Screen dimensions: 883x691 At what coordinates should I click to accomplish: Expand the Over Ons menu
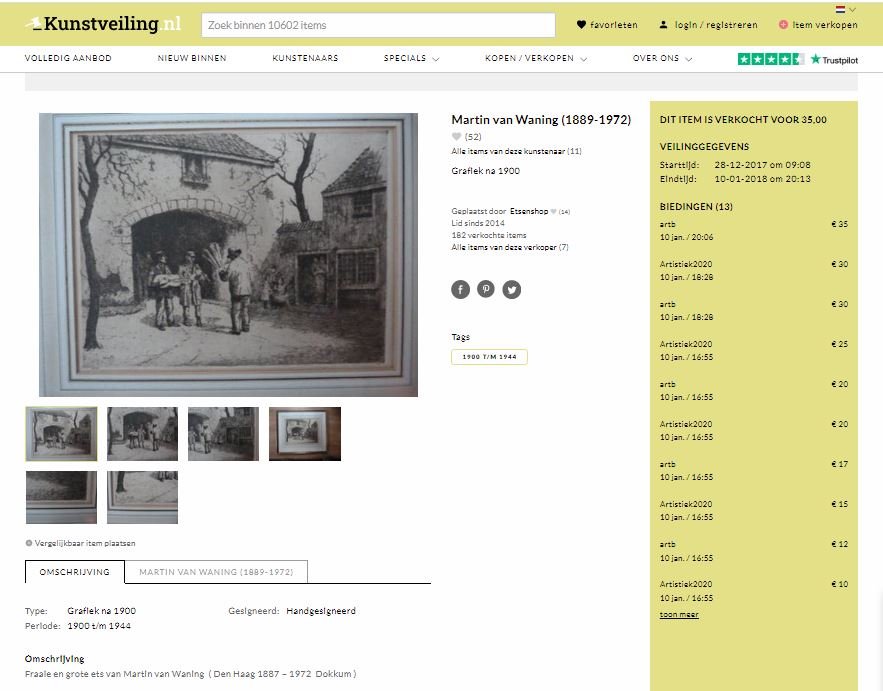[662, 58]
